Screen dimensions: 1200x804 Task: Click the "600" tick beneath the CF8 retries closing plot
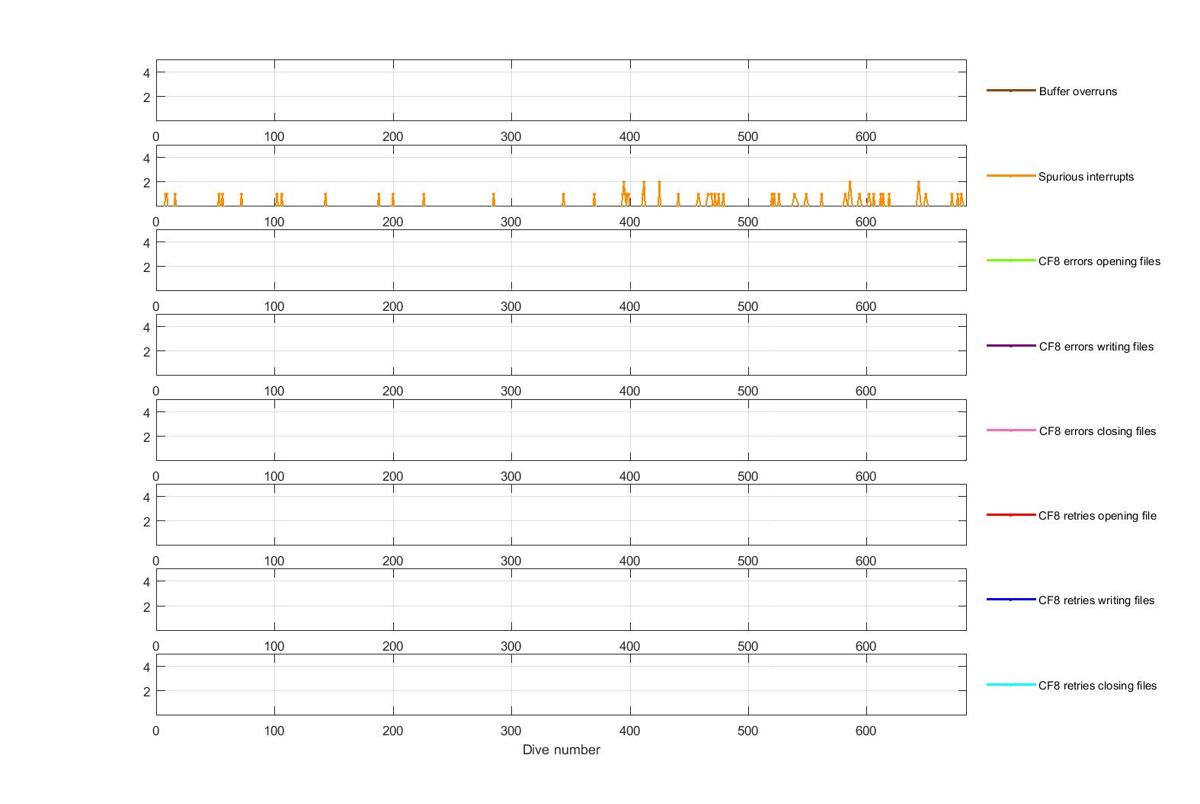(866, 731)
